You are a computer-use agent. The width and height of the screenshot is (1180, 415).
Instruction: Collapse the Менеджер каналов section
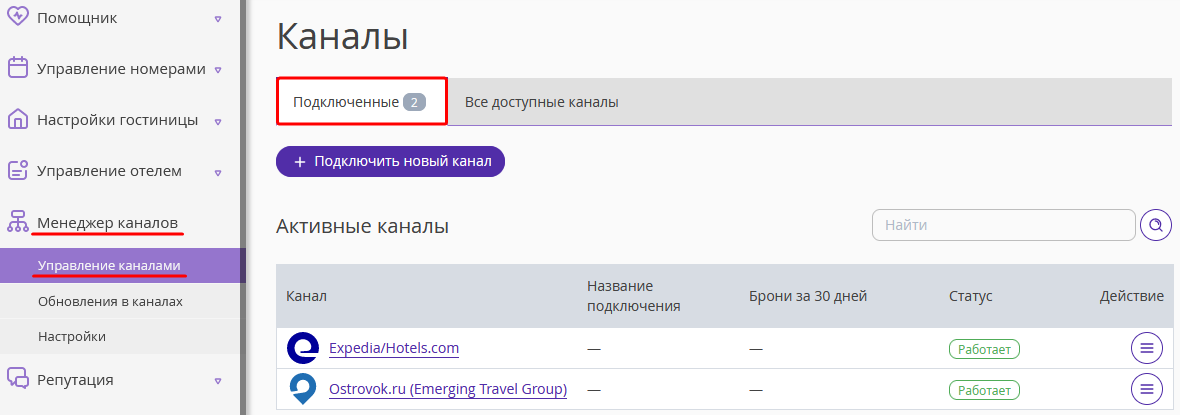coord(108,223)
